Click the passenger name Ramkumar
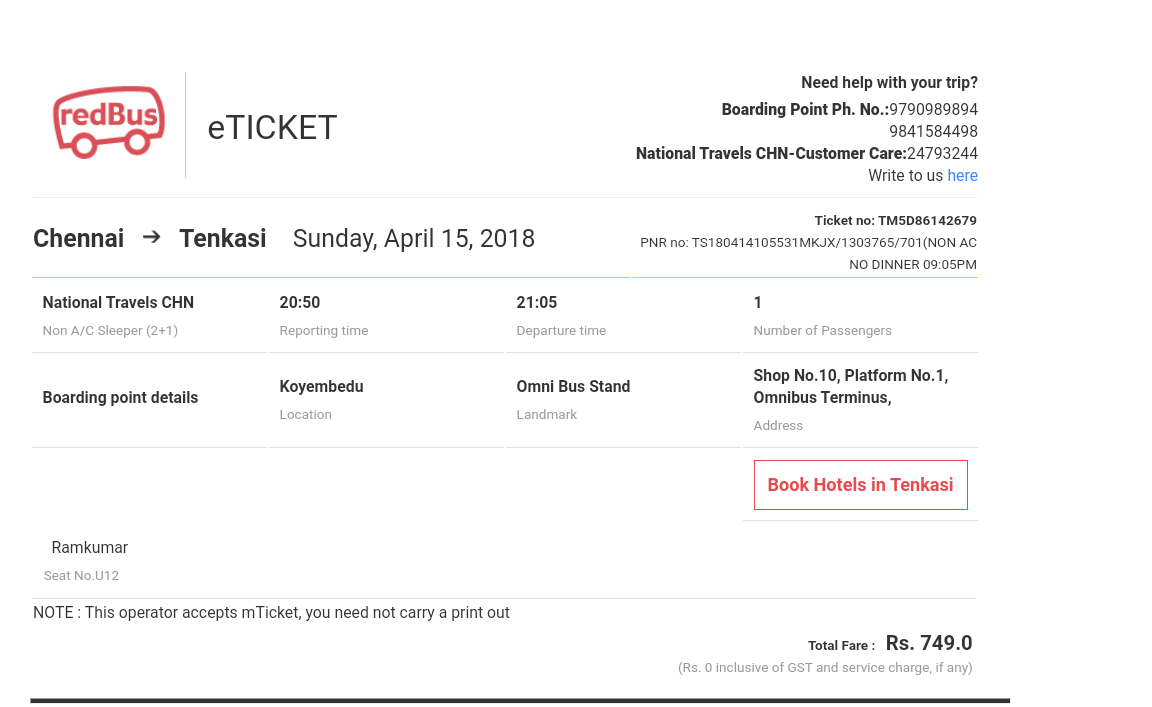Image resolution: width=1152 pixels, height=707 pixels. pos(90,548)
